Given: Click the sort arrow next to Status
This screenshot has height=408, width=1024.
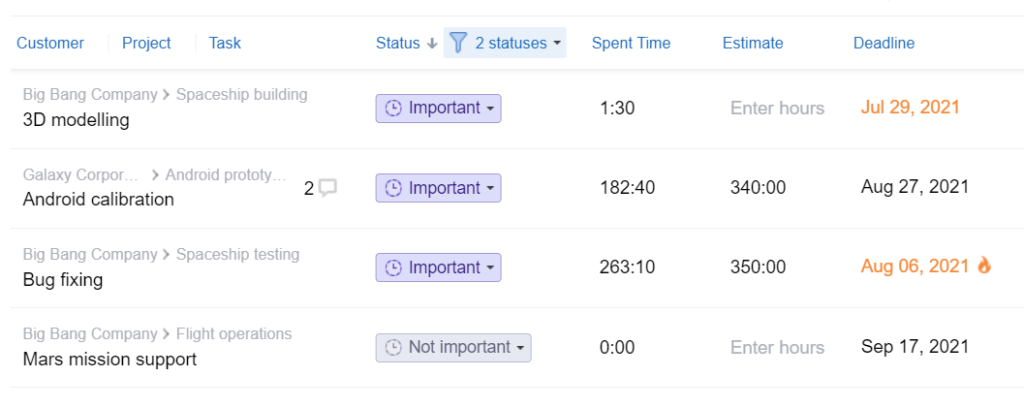Looking at the screenshot, I should pos(431,43).
